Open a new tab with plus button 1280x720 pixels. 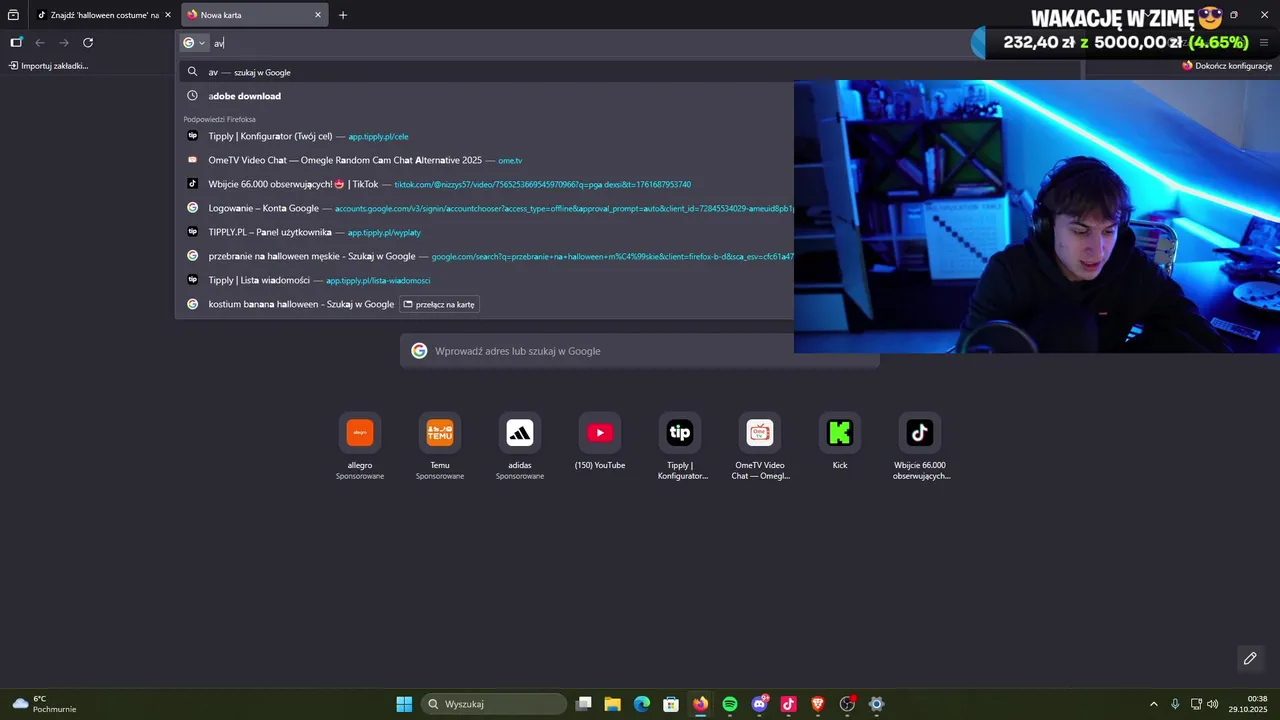[343, 15]
